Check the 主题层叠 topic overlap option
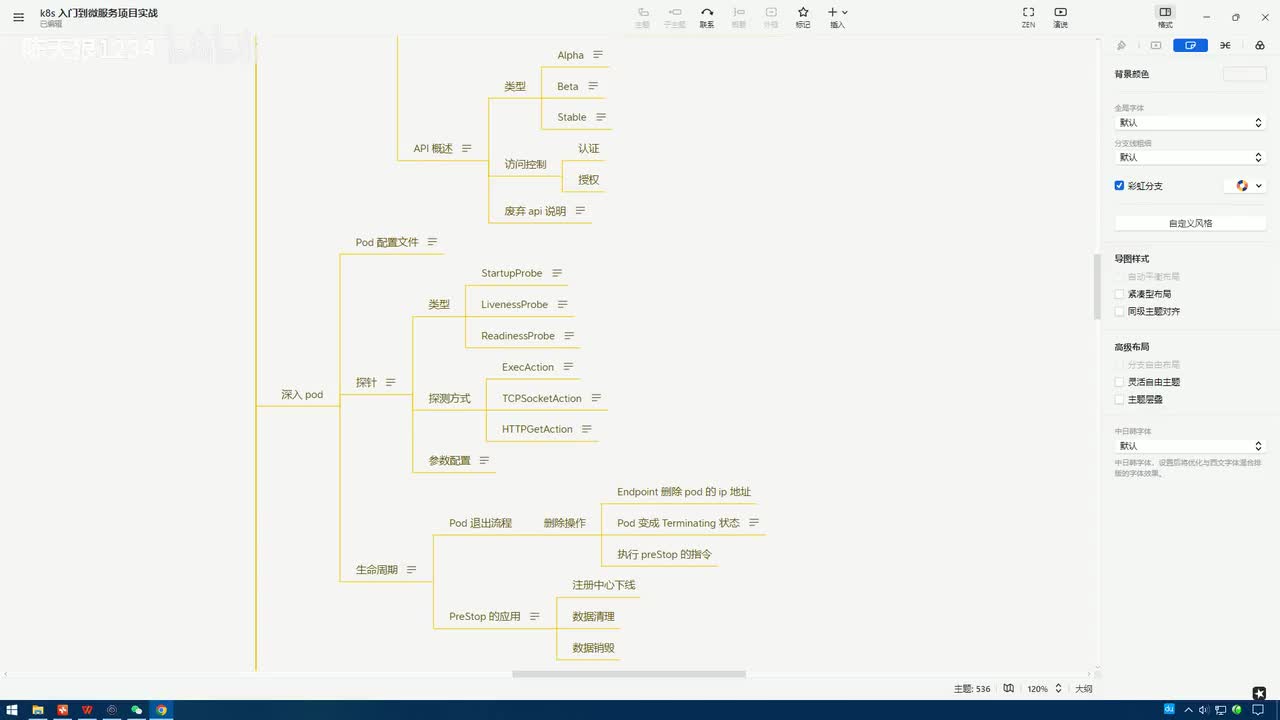The height and width of the screenshot is (720, 1280). pos(1119,399)
